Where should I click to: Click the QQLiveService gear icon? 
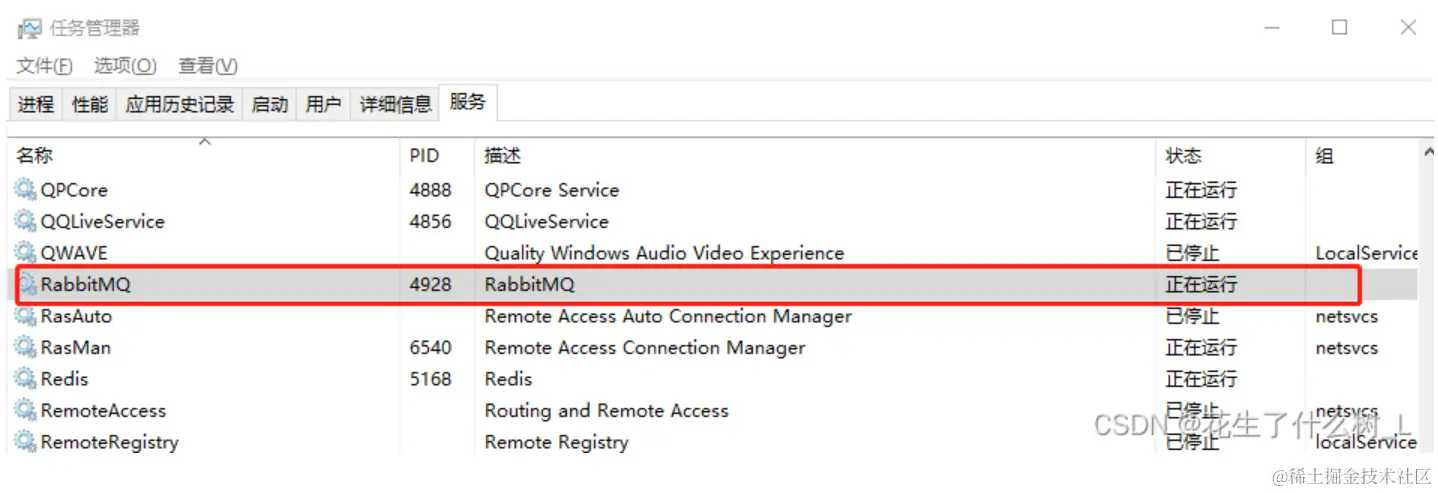(25, 221)
